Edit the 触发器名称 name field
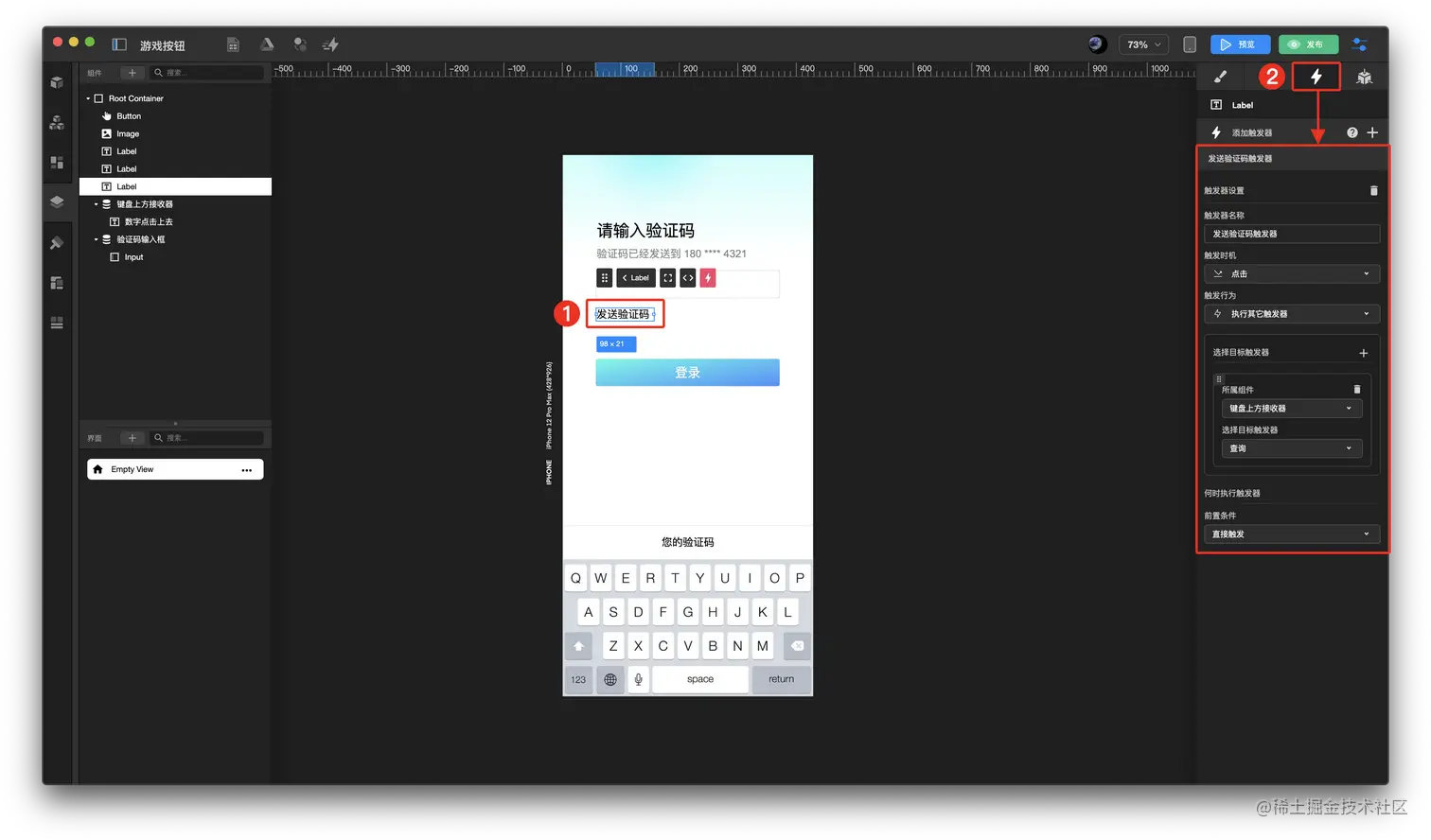1431x840 pixels. click(1292, 234)
